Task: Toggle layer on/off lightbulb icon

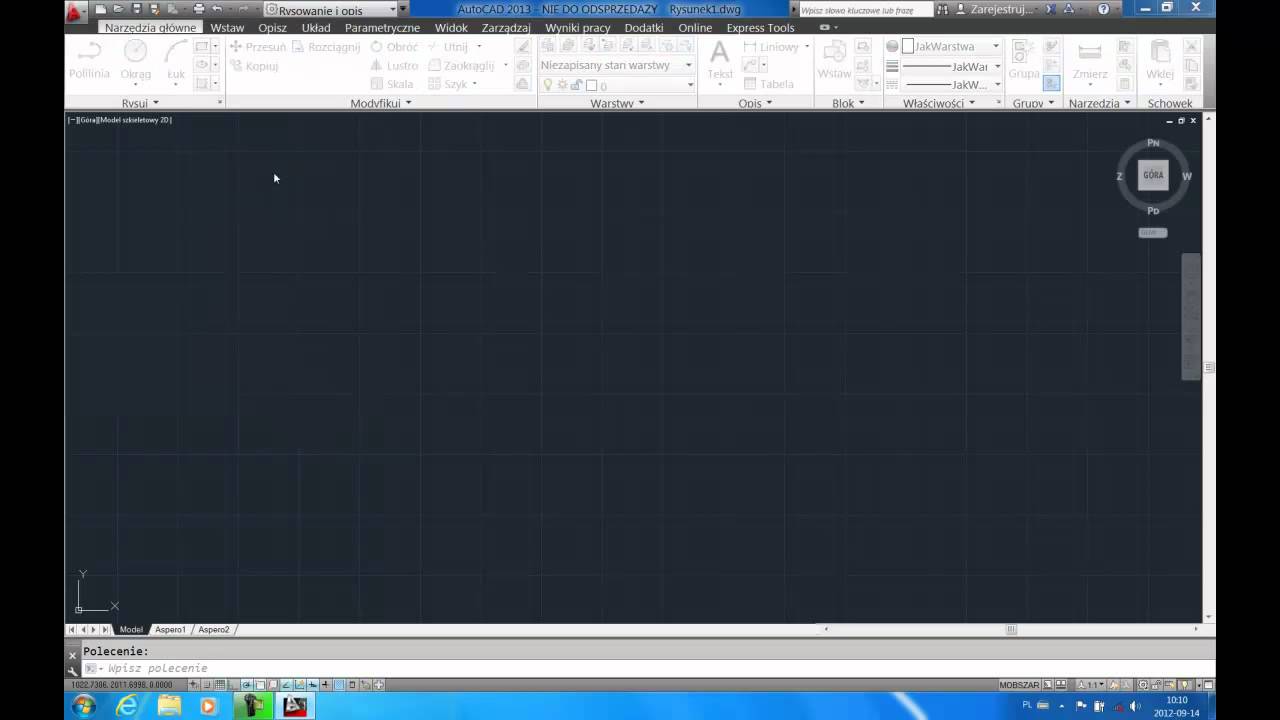Action: (x=547, y=85)
